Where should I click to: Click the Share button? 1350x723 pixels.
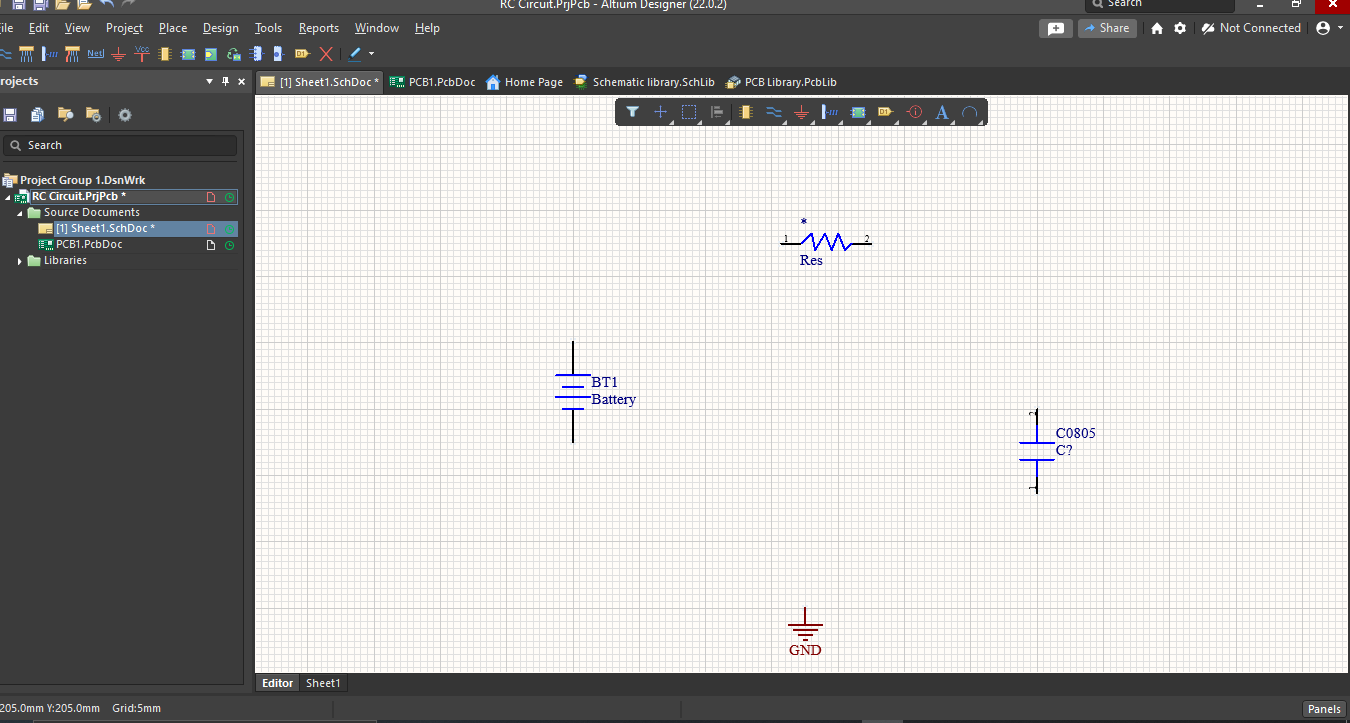point(1107,27)
